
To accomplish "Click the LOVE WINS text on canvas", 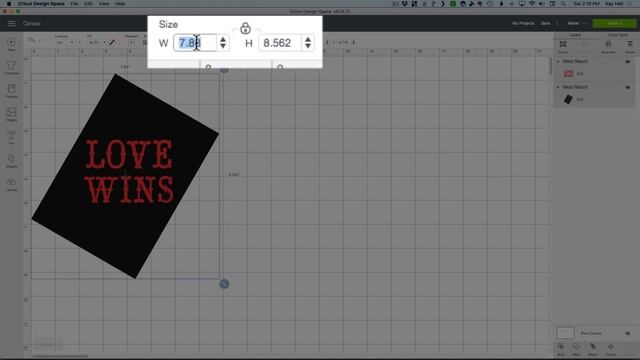I will point(129,171).
